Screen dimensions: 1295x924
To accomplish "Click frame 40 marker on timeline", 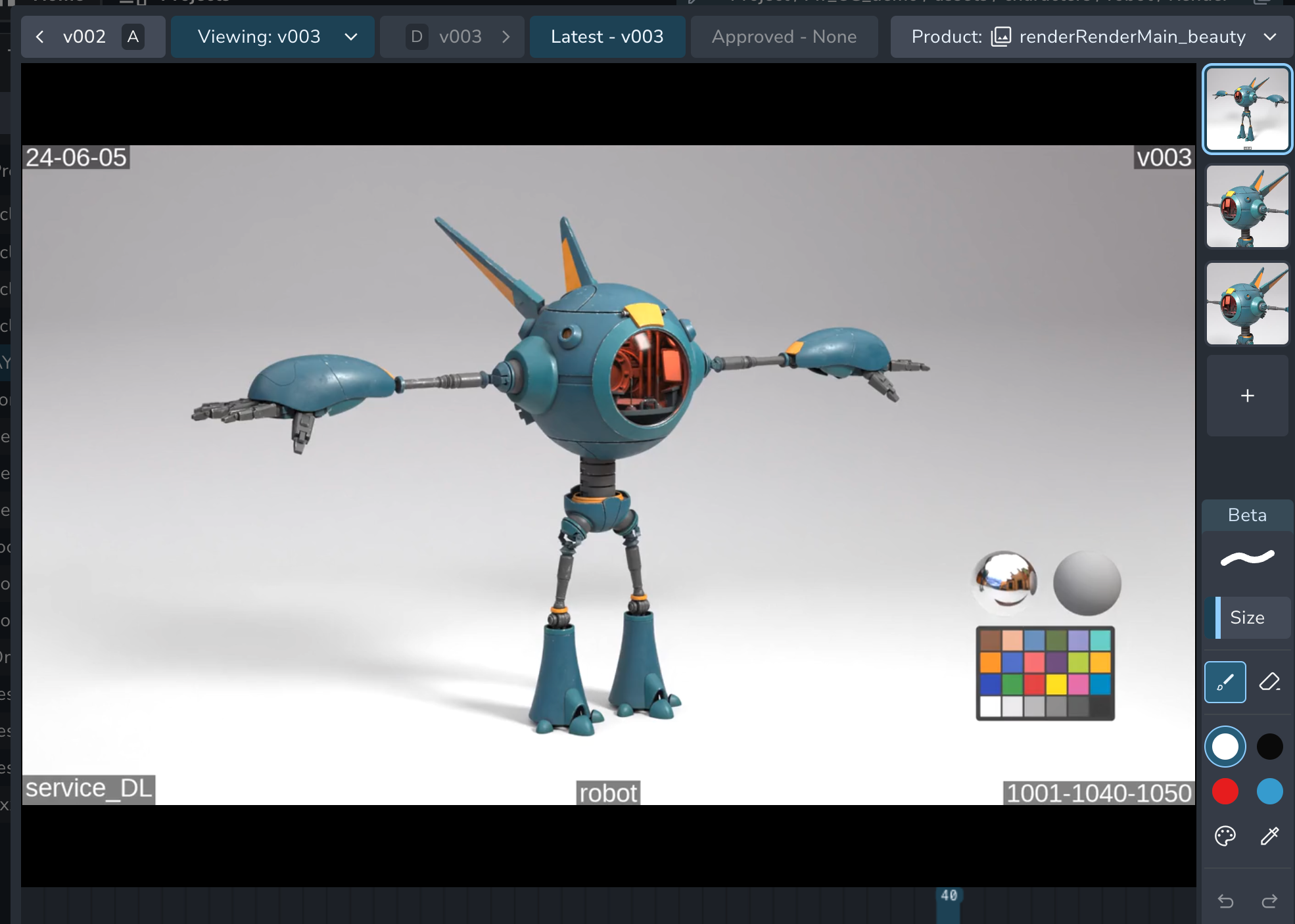I will click(x=948, y=896).
